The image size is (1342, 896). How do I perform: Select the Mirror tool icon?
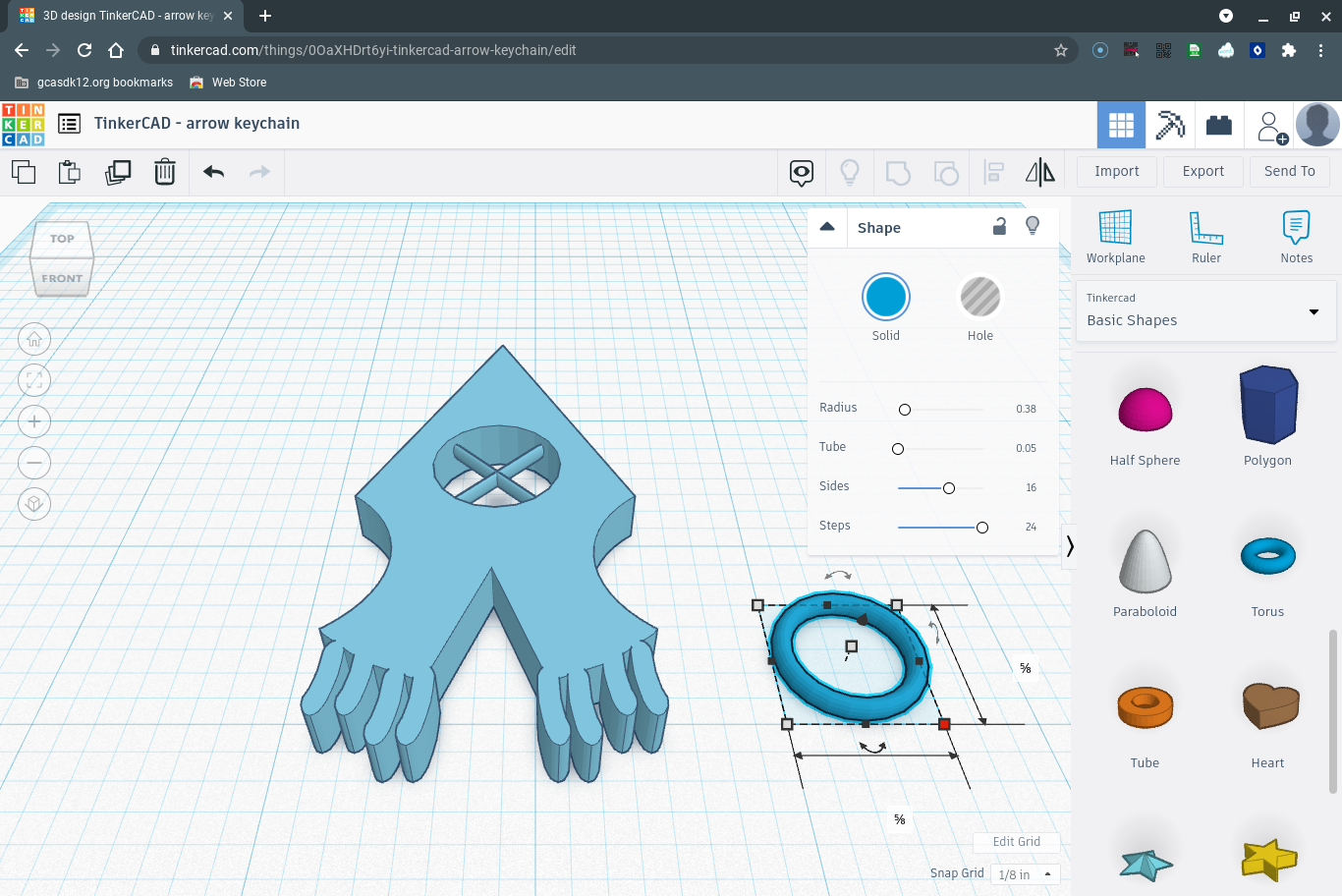click(1039, 173)
